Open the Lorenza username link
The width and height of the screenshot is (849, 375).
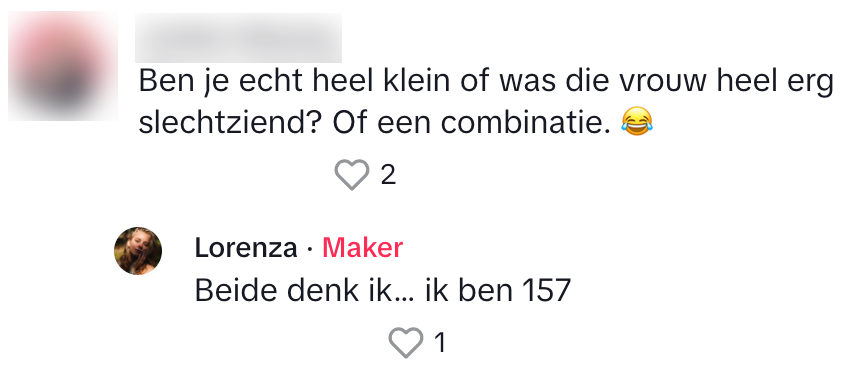(x=246, y=248)
